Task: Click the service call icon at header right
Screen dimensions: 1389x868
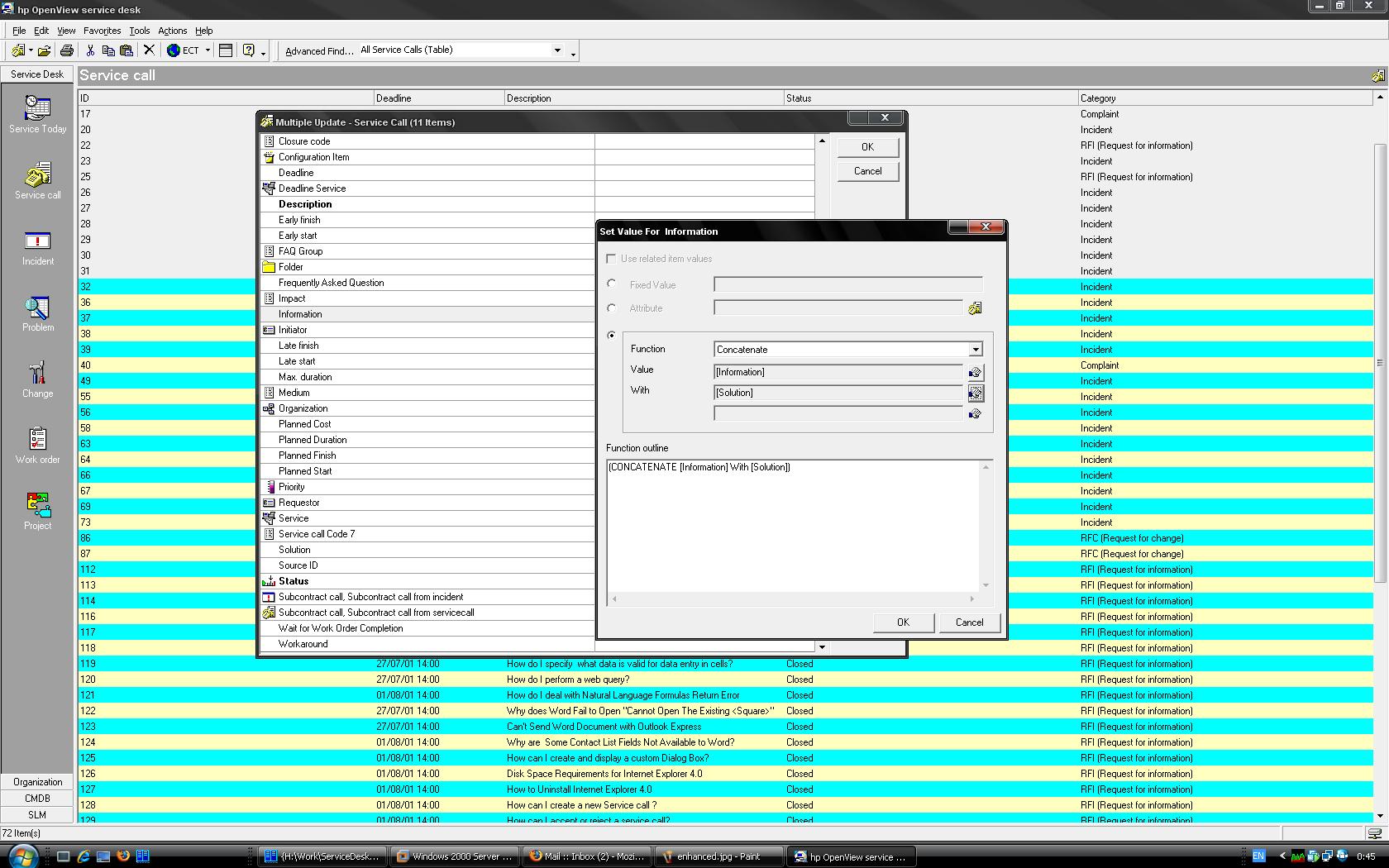Action: pyautogui.click(x=1377, y=76)
